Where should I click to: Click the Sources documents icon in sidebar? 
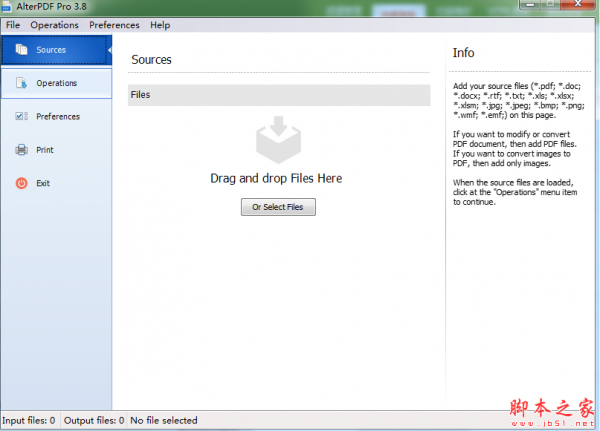pos(21,49)
